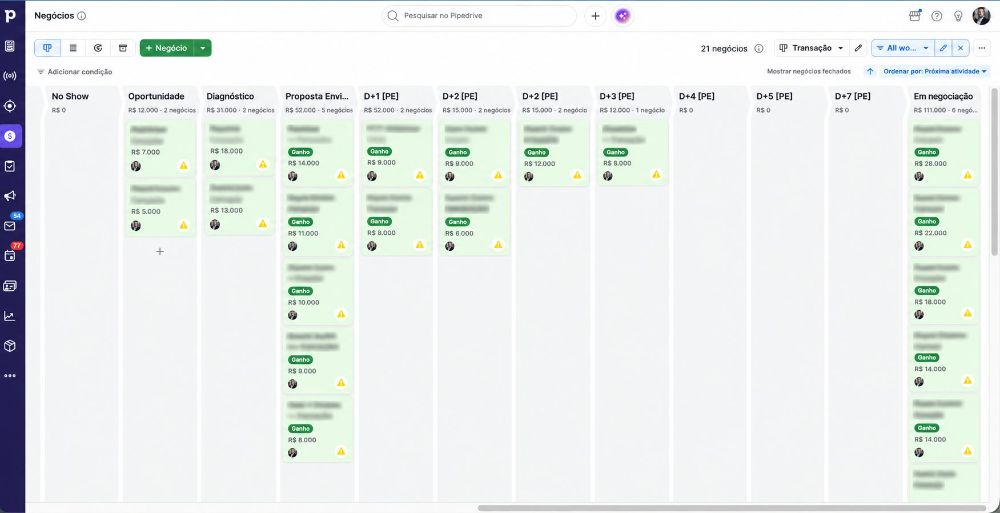Screen dimensions: 1000x513
Task: Click Ganho badge on R$ 28.000 deal
Action: (x=927, y=152)
